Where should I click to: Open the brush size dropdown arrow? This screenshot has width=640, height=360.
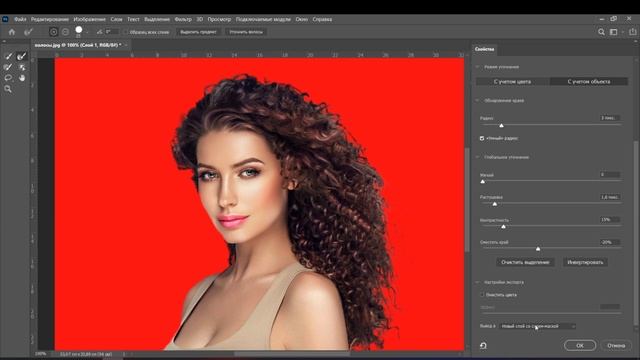coord(87,32)
